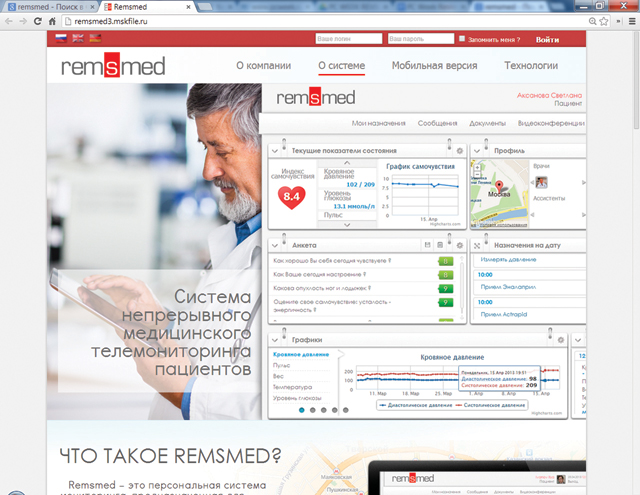Open О системе menu item

342,66
